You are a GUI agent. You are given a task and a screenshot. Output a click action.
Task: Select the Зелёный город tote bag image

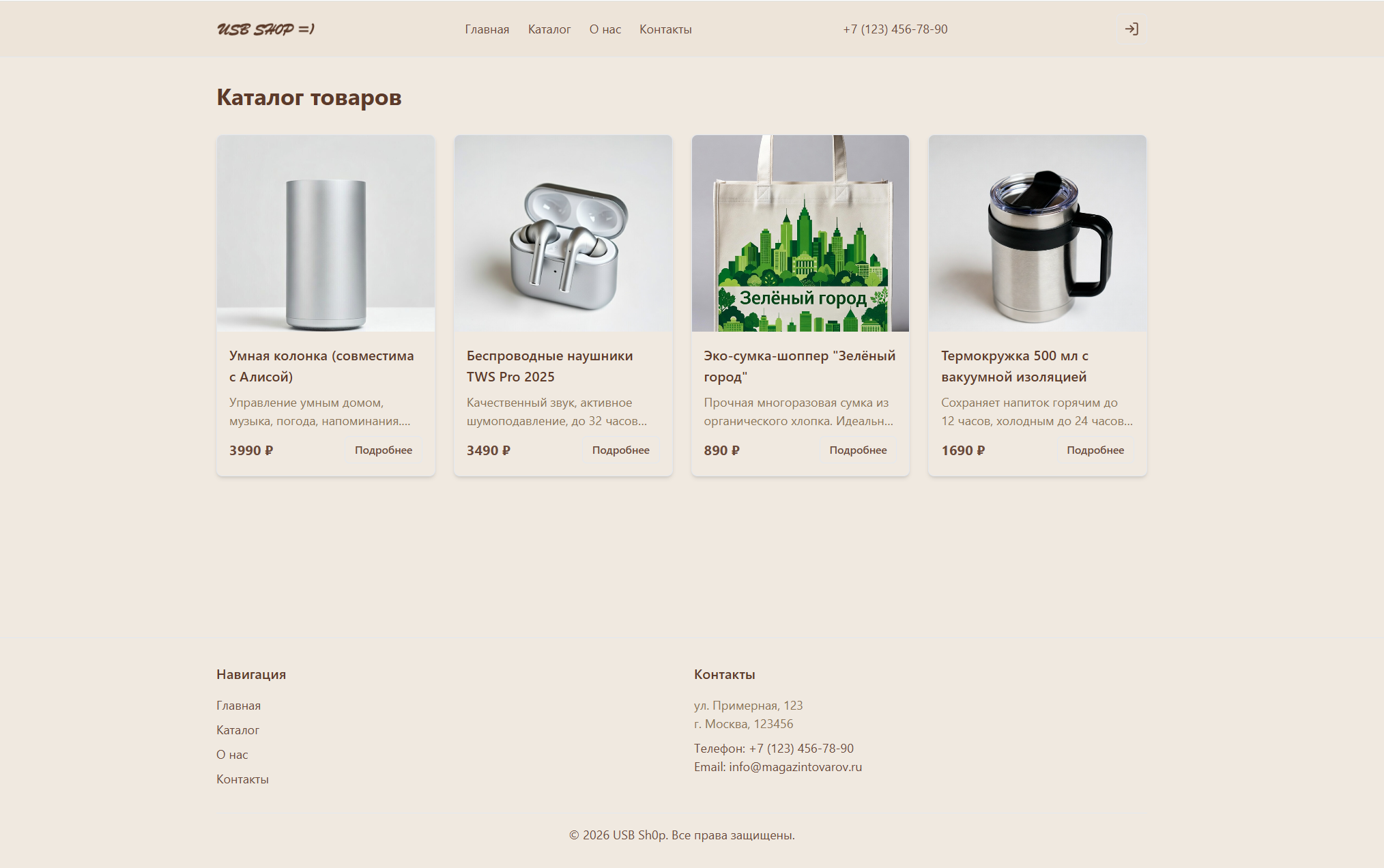801,233
